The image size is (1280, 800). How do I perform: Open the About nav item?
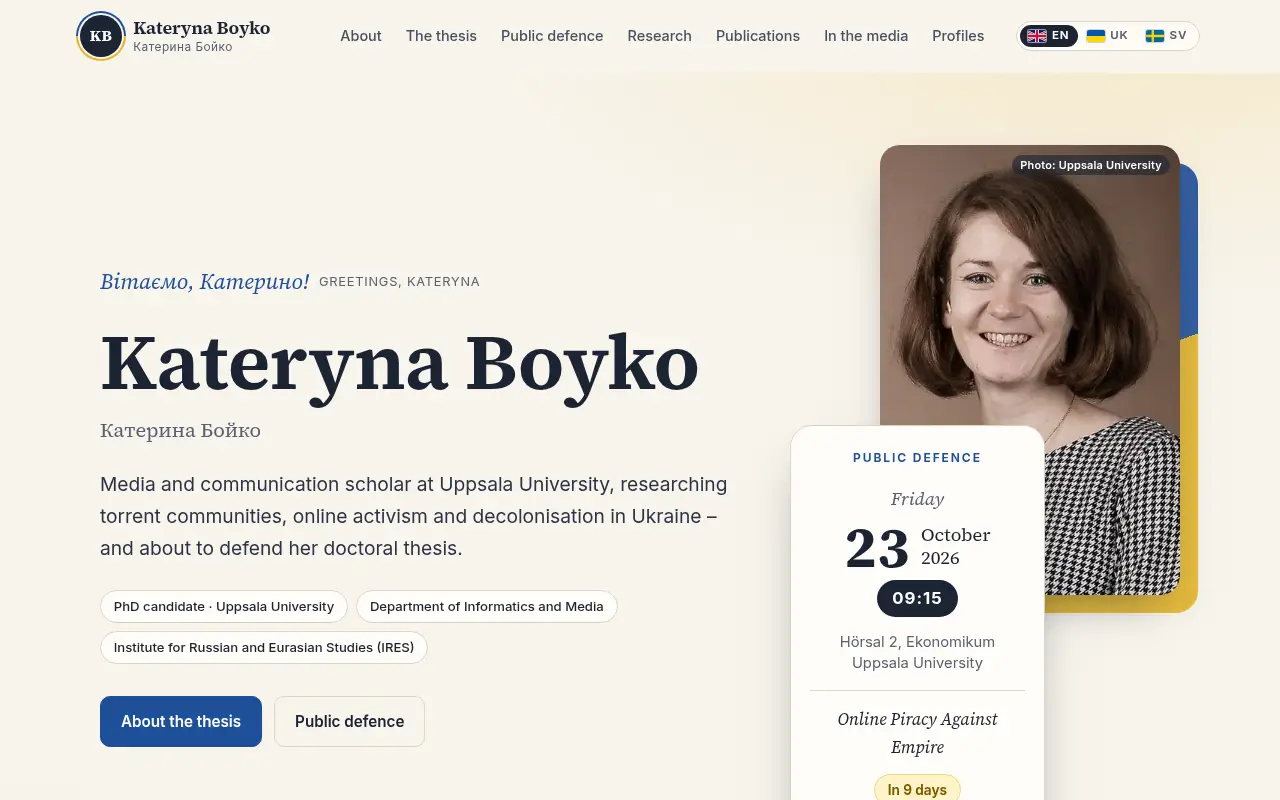361,36
